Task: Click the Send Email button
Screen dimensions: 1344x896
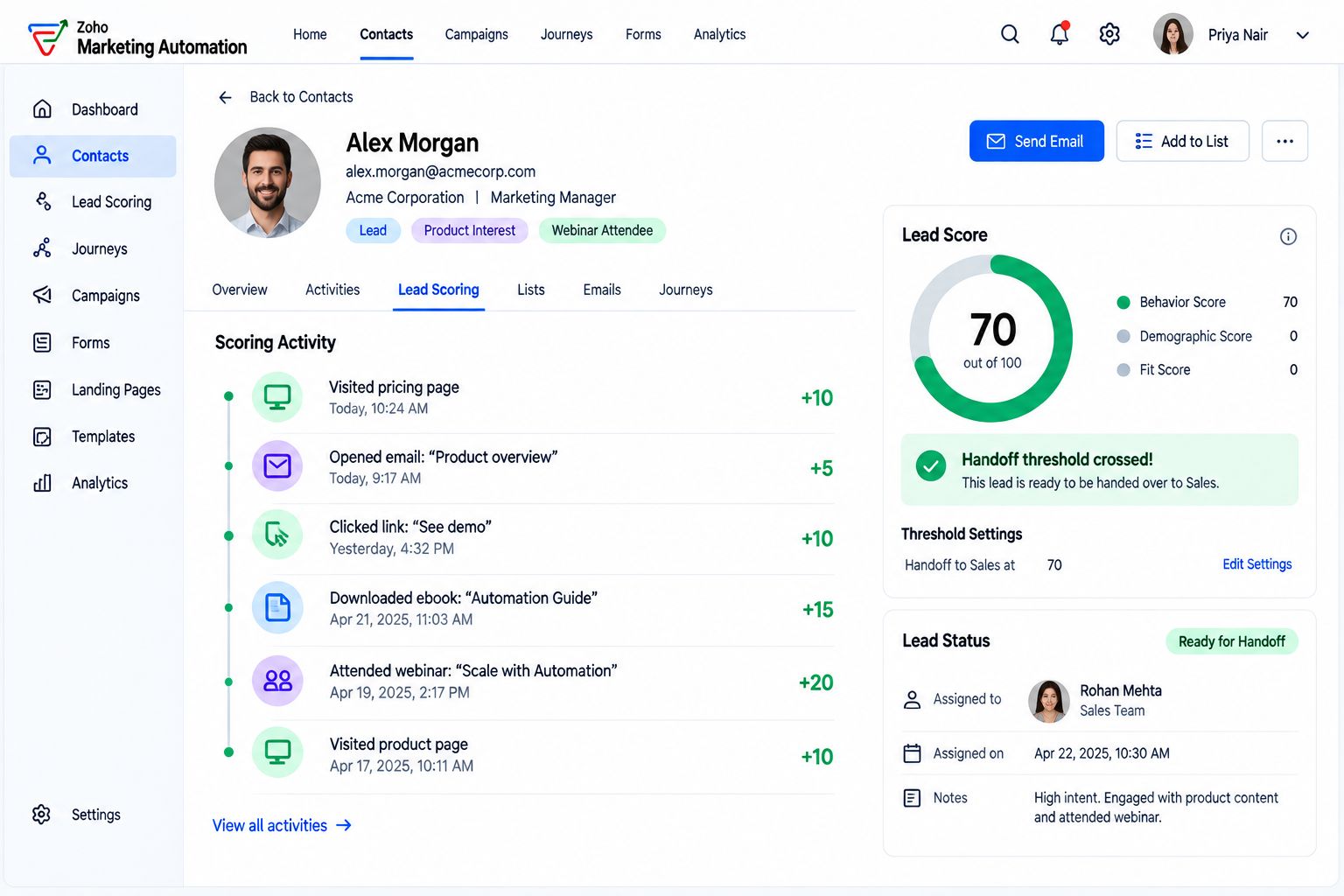Action: pyautogui.click(x=1036, y=141)
